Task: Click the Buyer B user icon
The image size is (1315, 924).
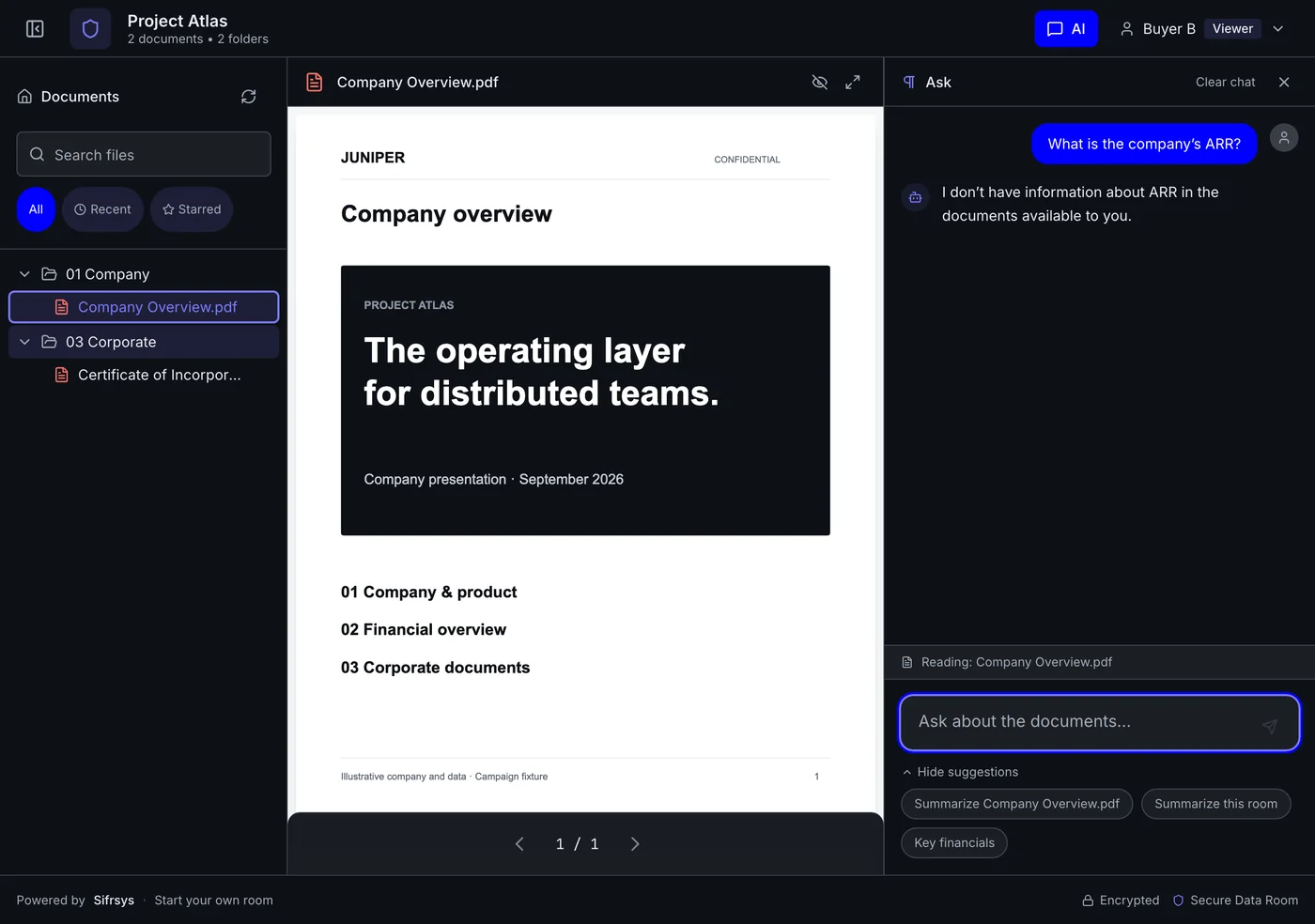Action: pyautogui.click(x=1126, y=29)
